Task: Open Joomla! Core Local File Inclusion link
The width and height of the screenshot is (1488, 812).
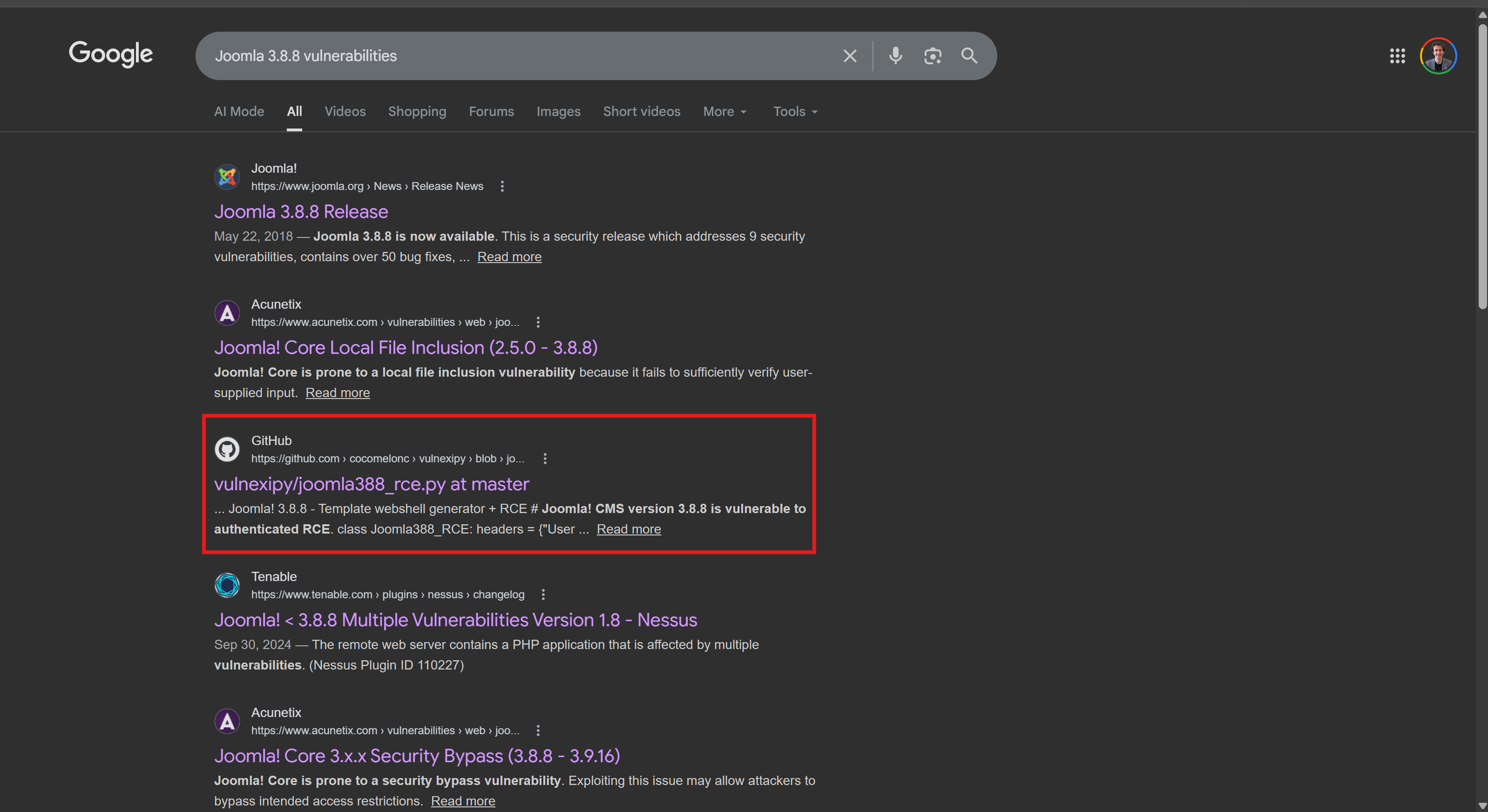Action: click(x=406, y=348)
